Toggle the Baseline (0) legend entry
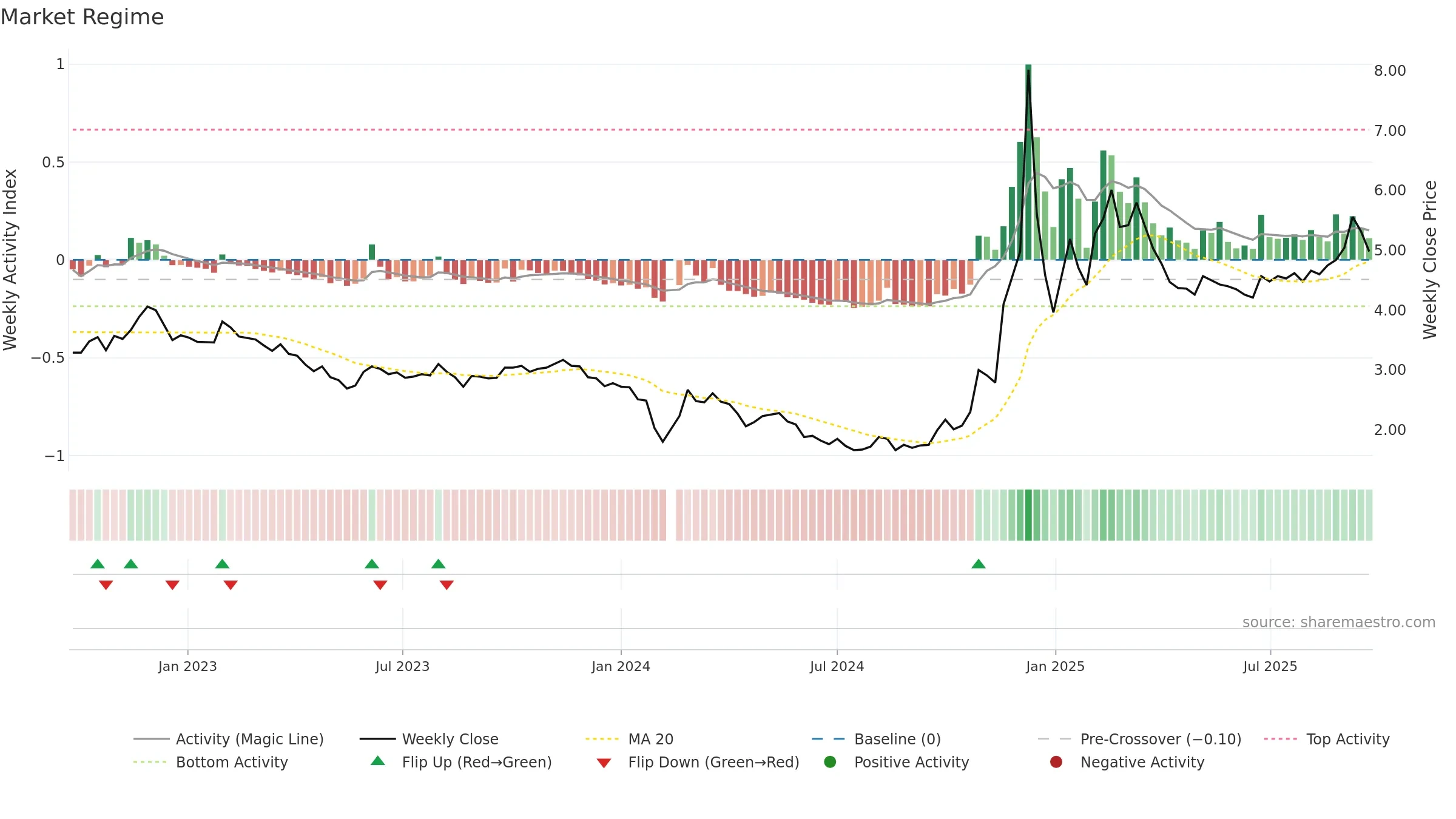 [876, 739]
